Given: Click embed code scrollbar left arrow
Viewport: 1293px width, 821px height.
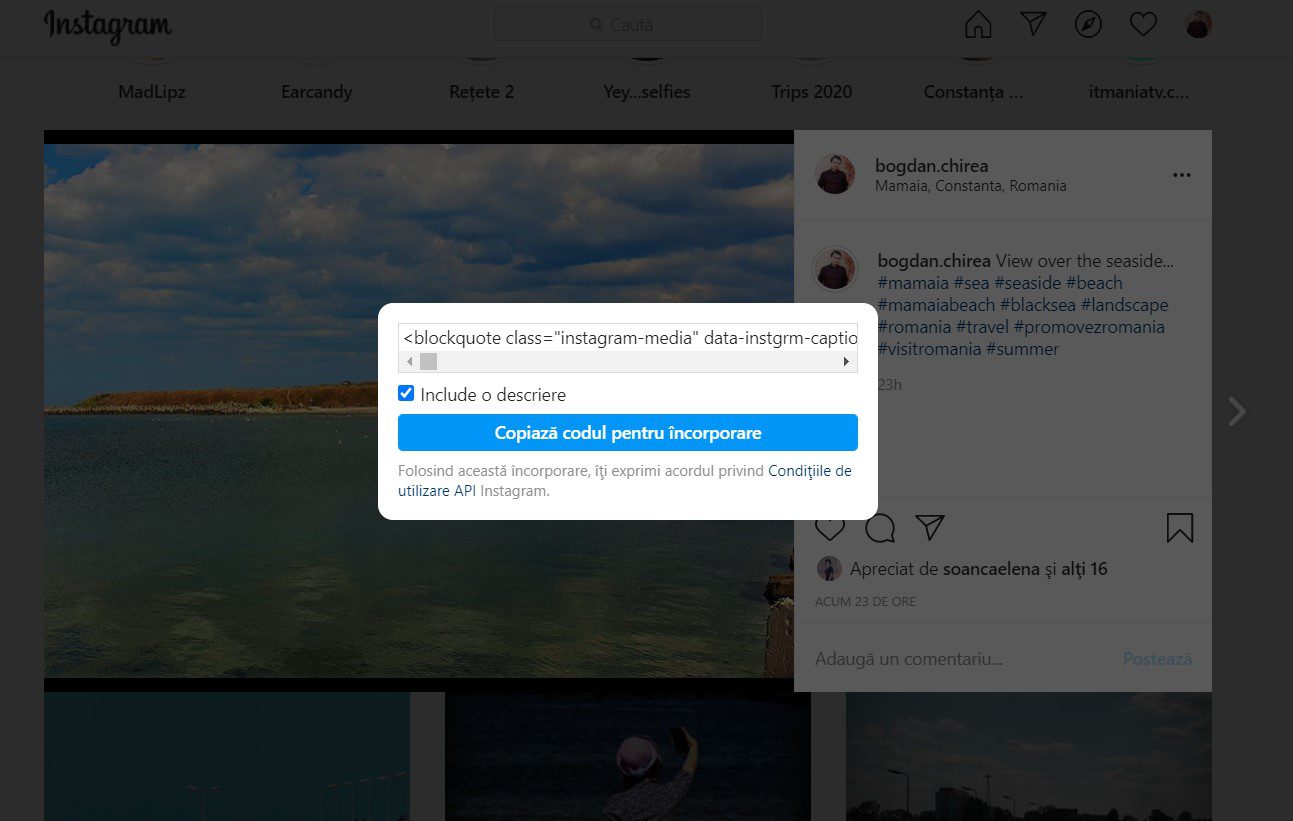Looking at the screenshot, I should click(x=408, y=361).
